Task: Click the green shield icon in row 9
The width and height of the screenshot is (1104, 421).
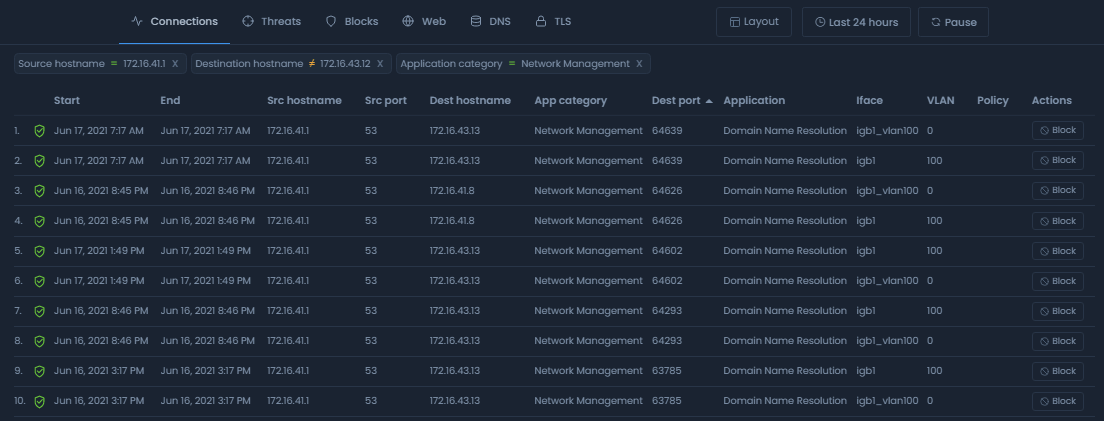Action: [x=39, y=371]
